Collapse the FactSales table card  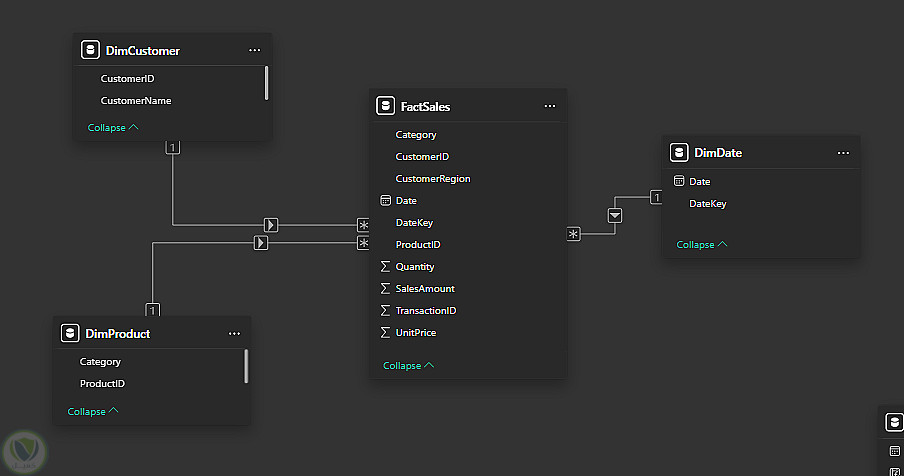(x=409, y=365)
